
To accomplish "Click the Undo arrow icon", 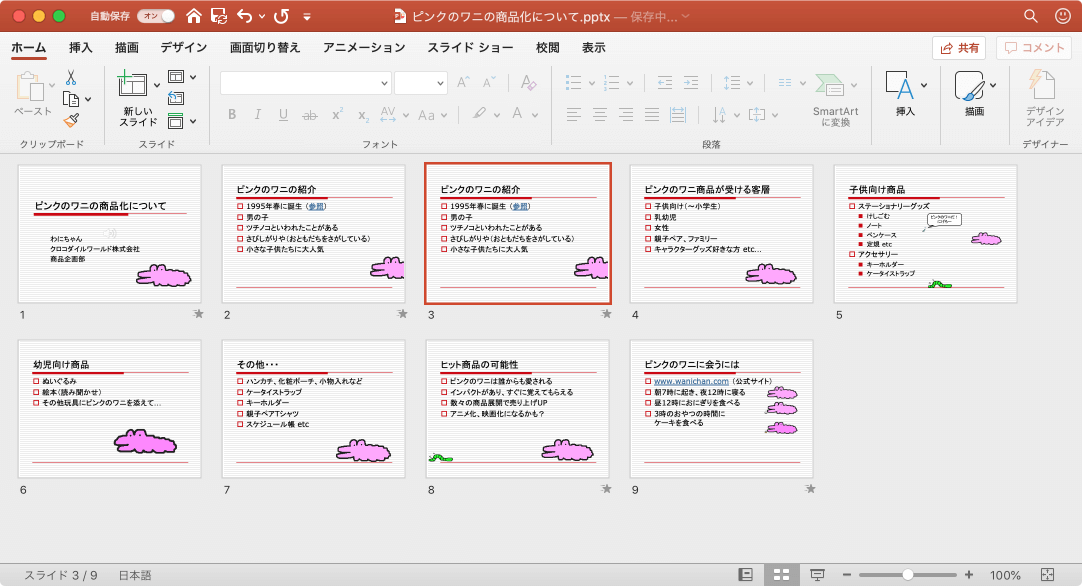I will tap(246, 16).
